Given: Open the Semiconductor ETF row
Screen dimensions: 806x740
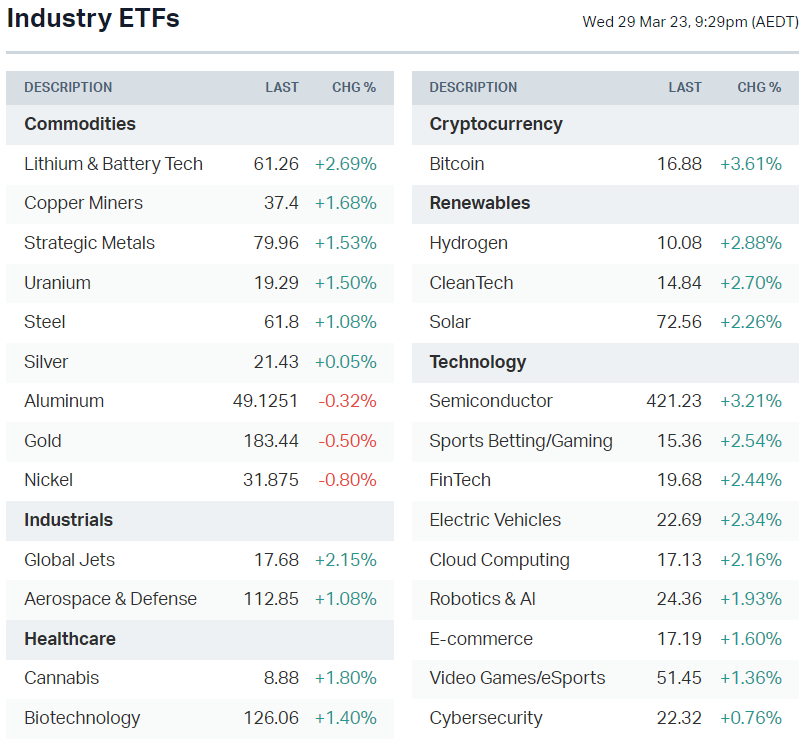Looking at the screenshot, I should 491,401.
